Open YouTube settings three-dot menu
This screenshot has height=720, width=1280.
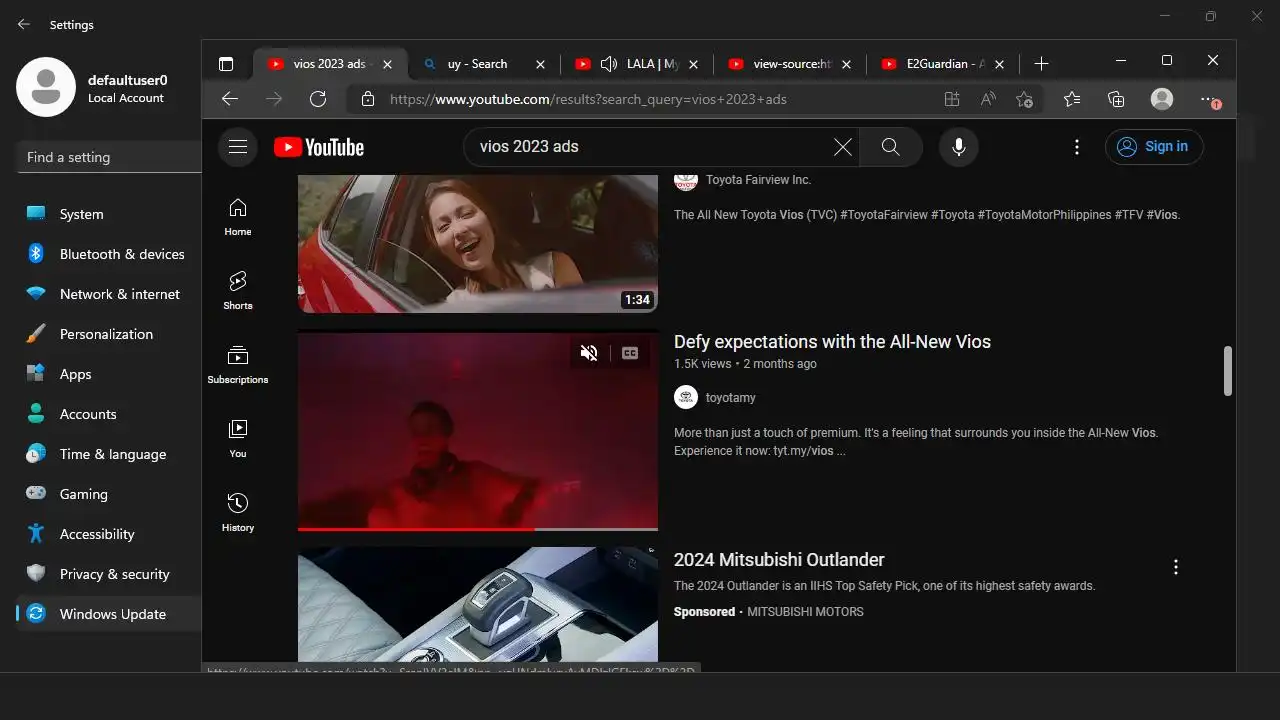[1077, 147]
